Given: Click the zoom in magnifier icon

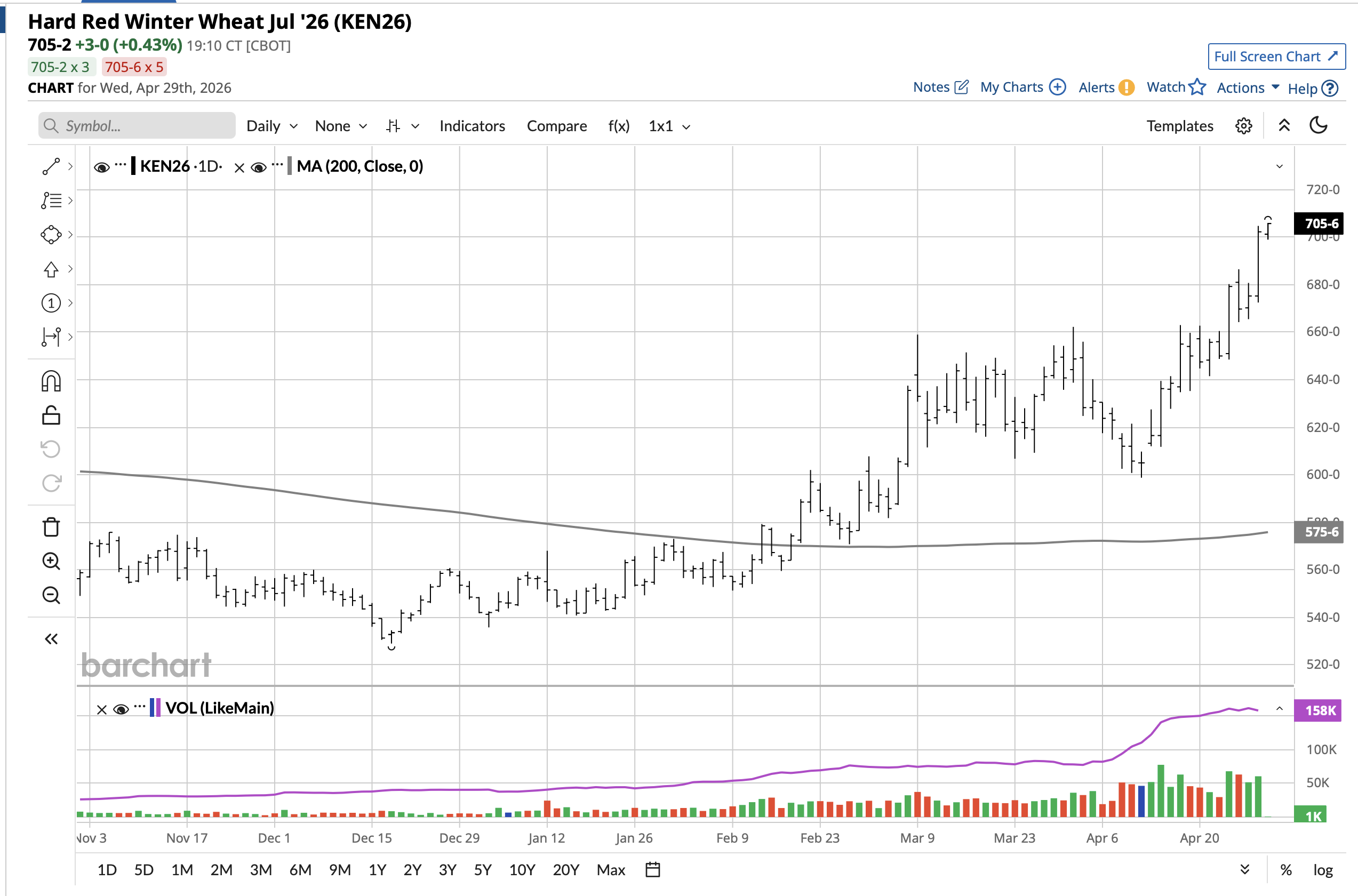Looking at the screenshot, I should (x=51, y=561).
